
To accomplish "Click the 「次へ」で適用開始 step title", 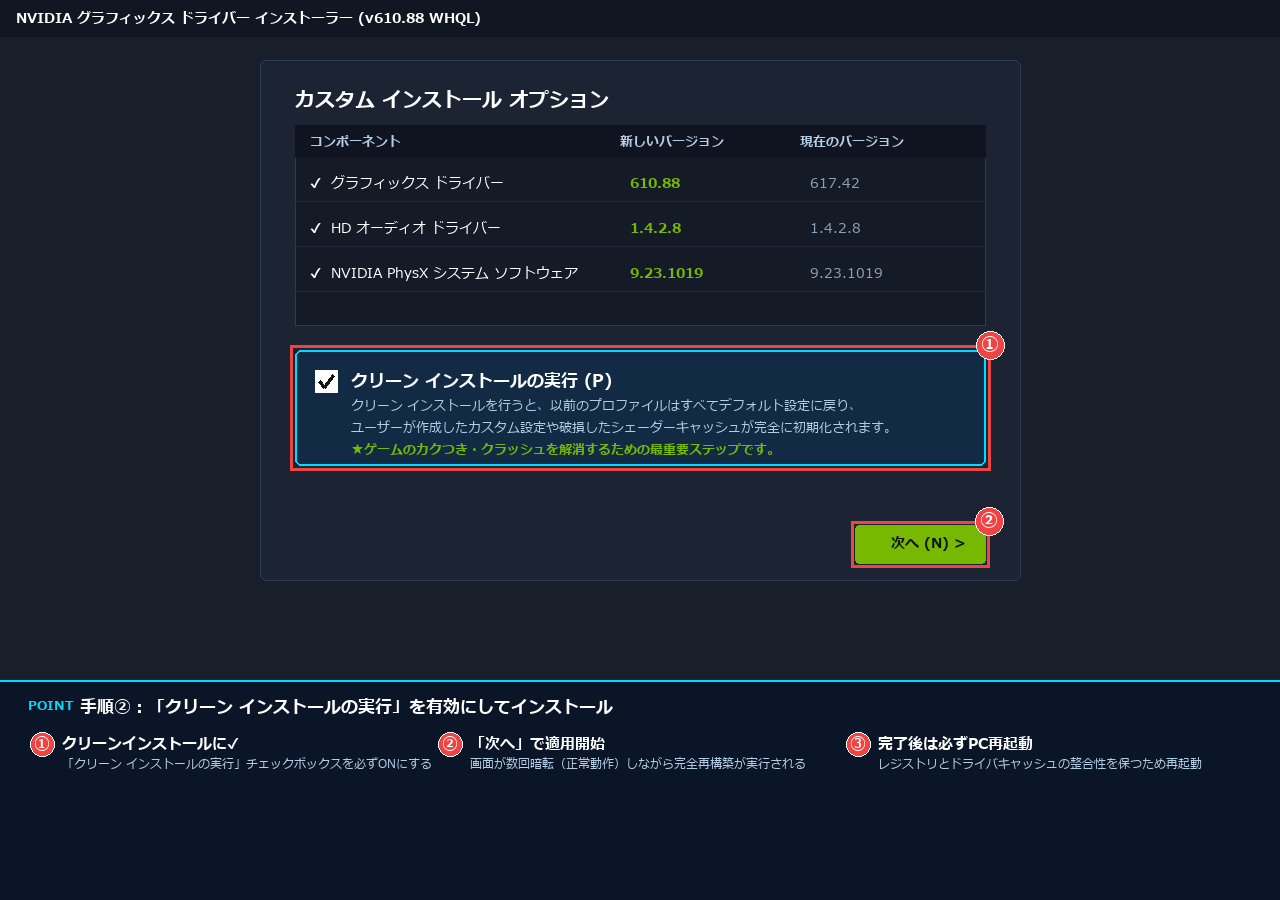I will coord(537,743).
